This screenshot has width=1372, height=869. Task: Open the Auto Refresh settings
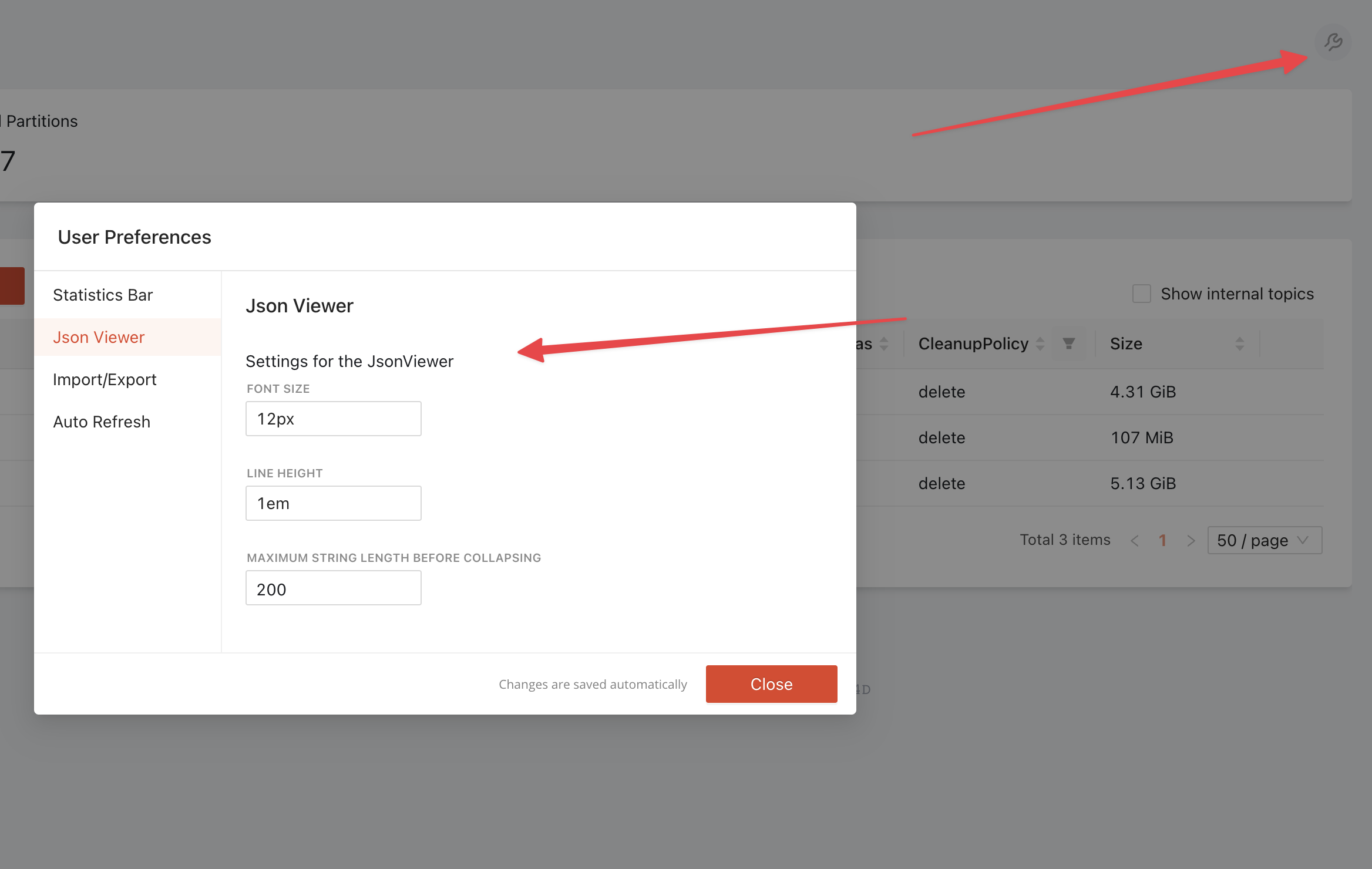click(102, 421)
